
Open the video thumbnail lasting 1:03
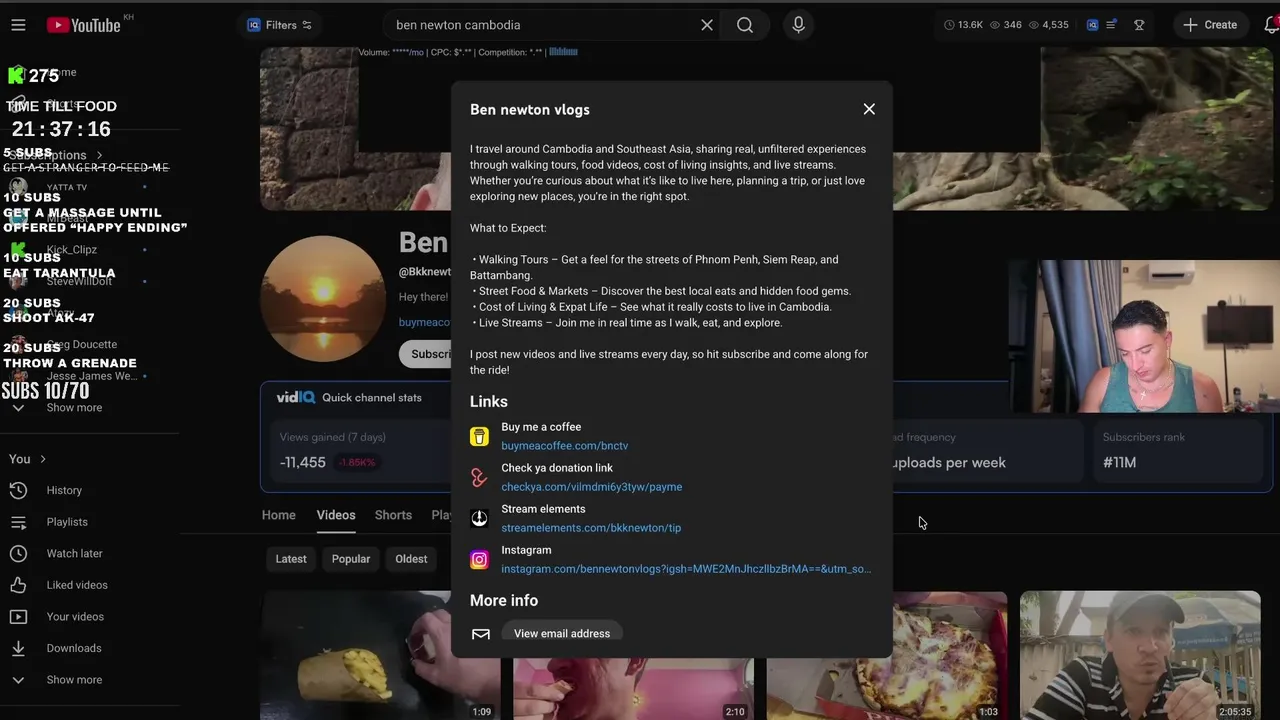887,655
